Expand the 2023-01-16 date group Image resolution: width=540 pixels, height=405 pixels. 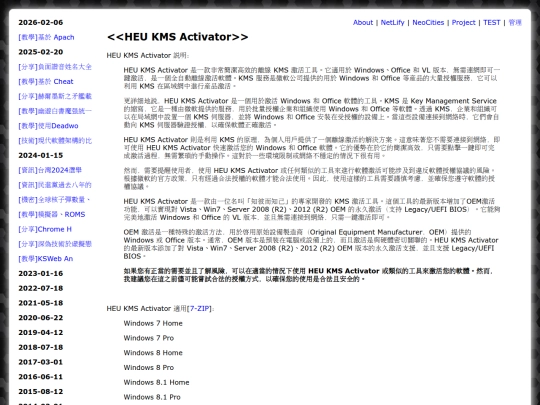click(x=41, y=273)
